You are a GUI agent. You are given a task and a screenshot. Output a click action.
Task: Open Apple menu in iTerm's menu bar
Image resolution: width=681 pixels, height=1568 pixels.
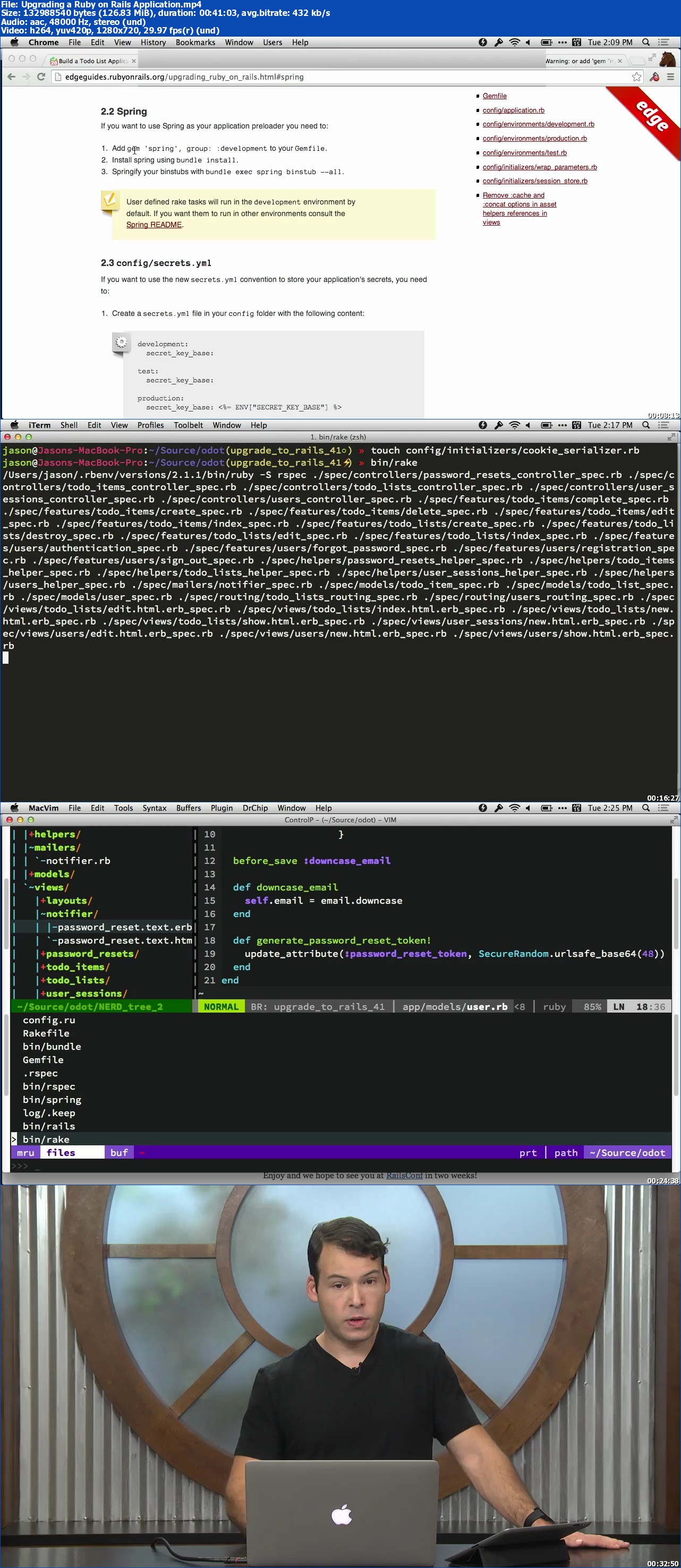[x=15, y=425]
